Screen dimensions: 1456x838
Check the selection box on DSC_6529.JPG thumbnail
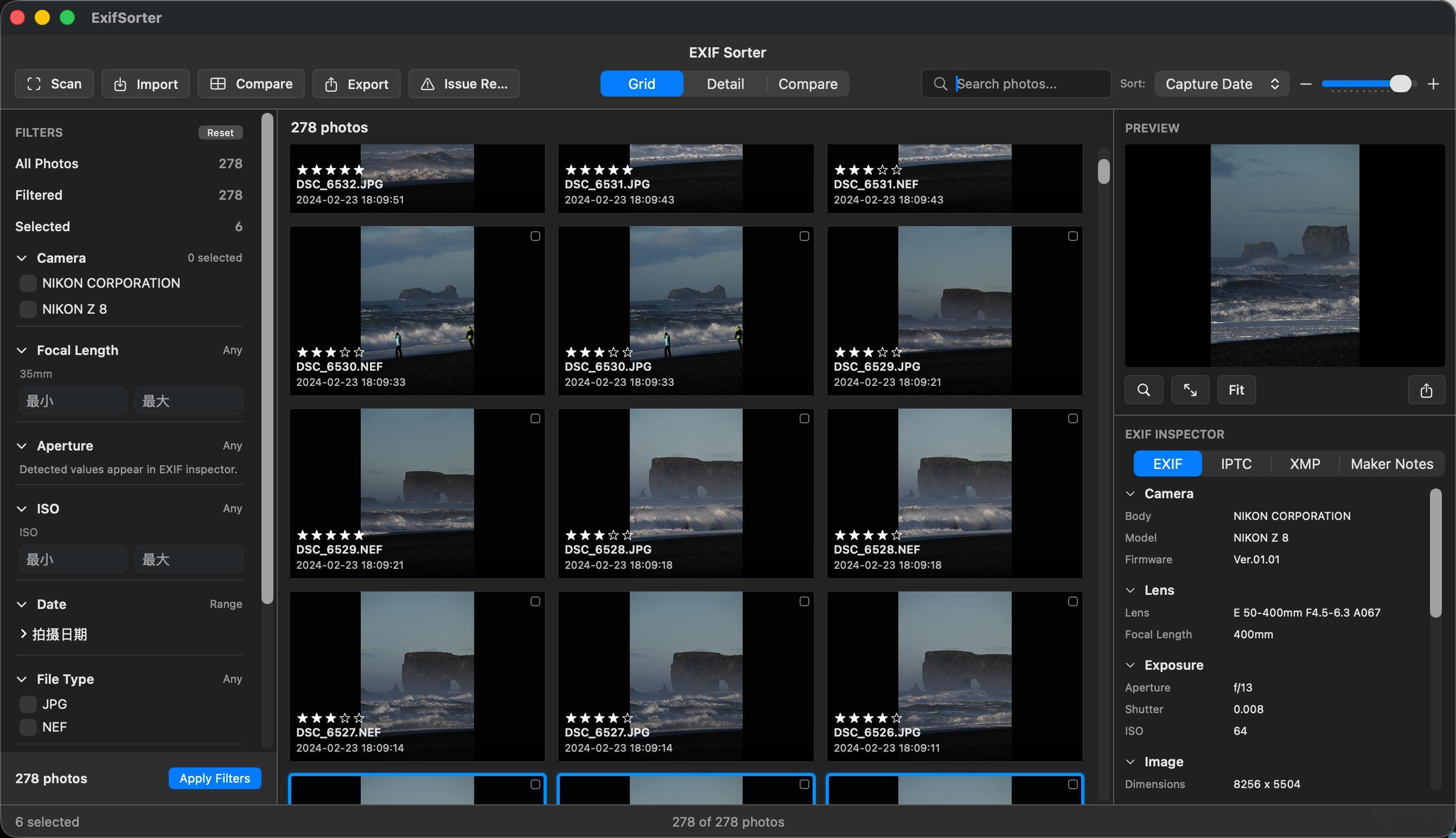1072,236
